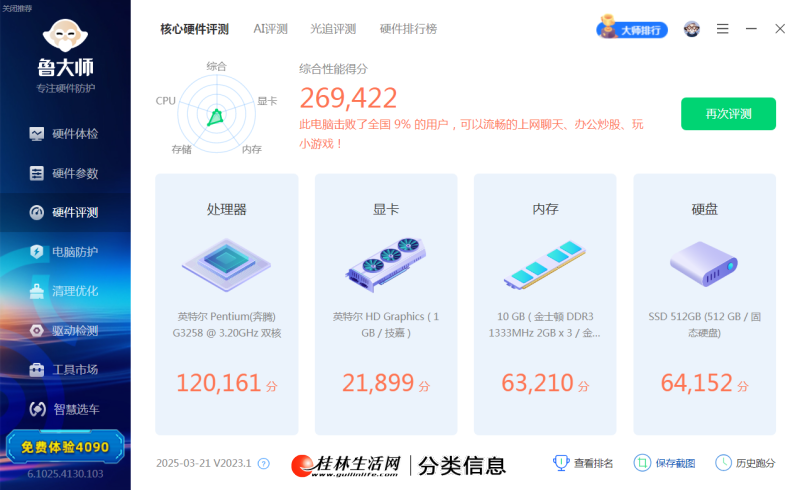Click SSD 512GB disk description

tap(704, 325)
